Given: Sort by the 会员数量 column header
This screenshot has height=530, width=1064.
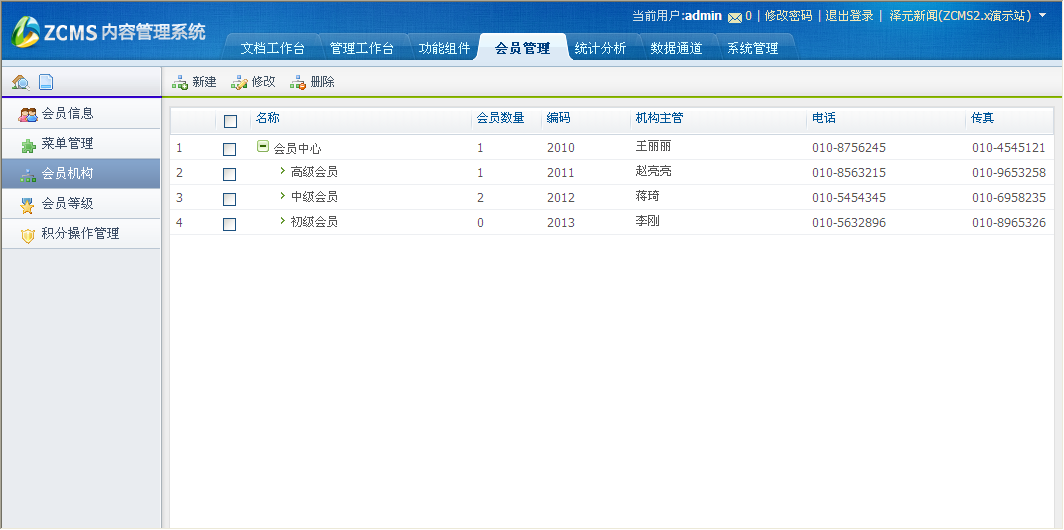Looking at the screenshot, I should (500, 118).
